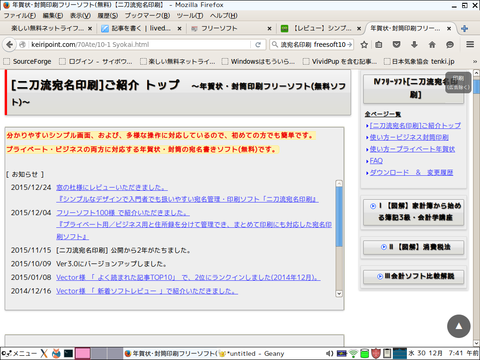Viewport: 480px width, 360px height.
Task: Open the 表示(V) menu
Action: click(80, 16)
